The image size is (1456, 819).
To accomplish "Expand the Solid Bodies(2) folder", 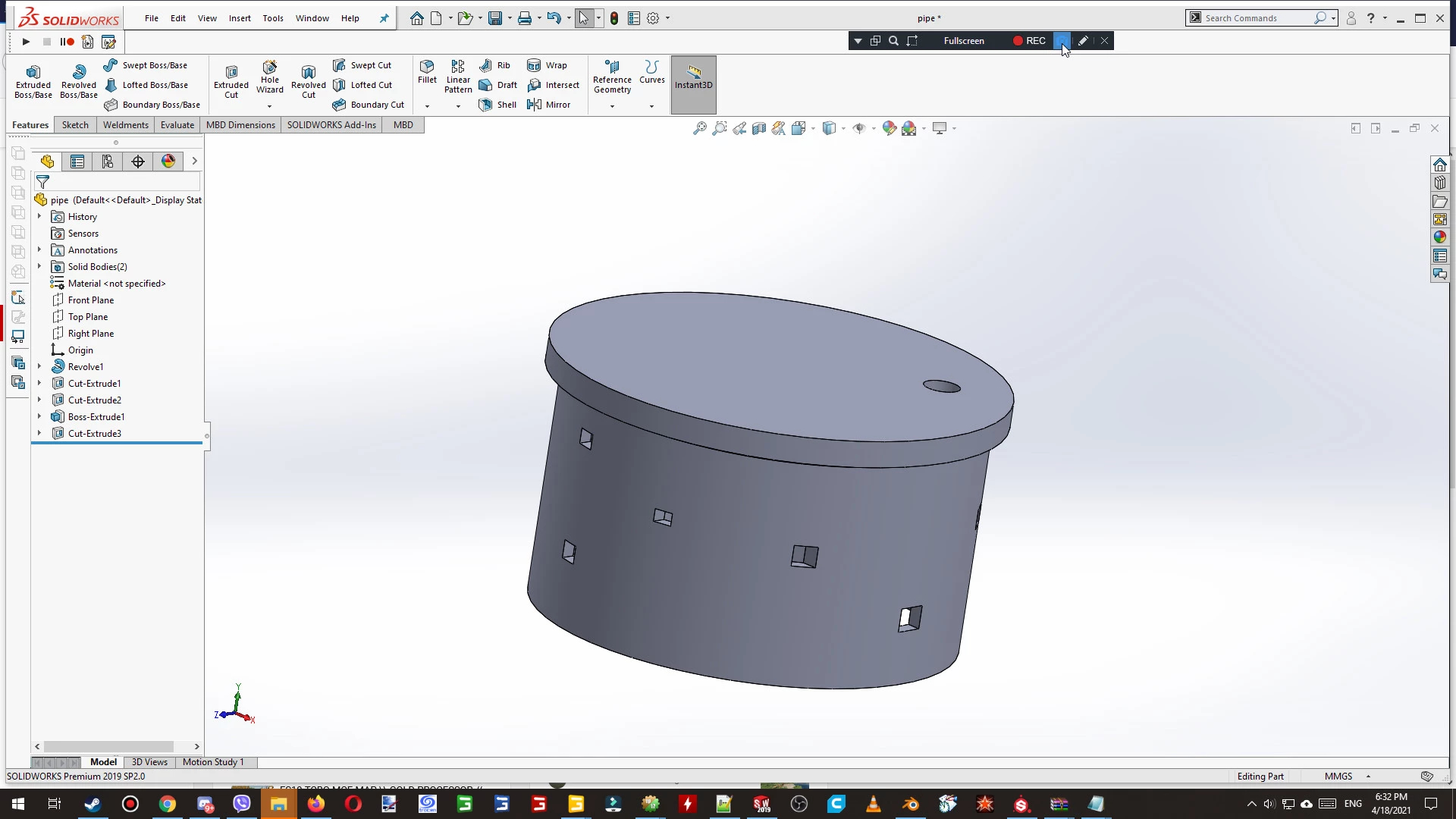I will tap(39, 266).
